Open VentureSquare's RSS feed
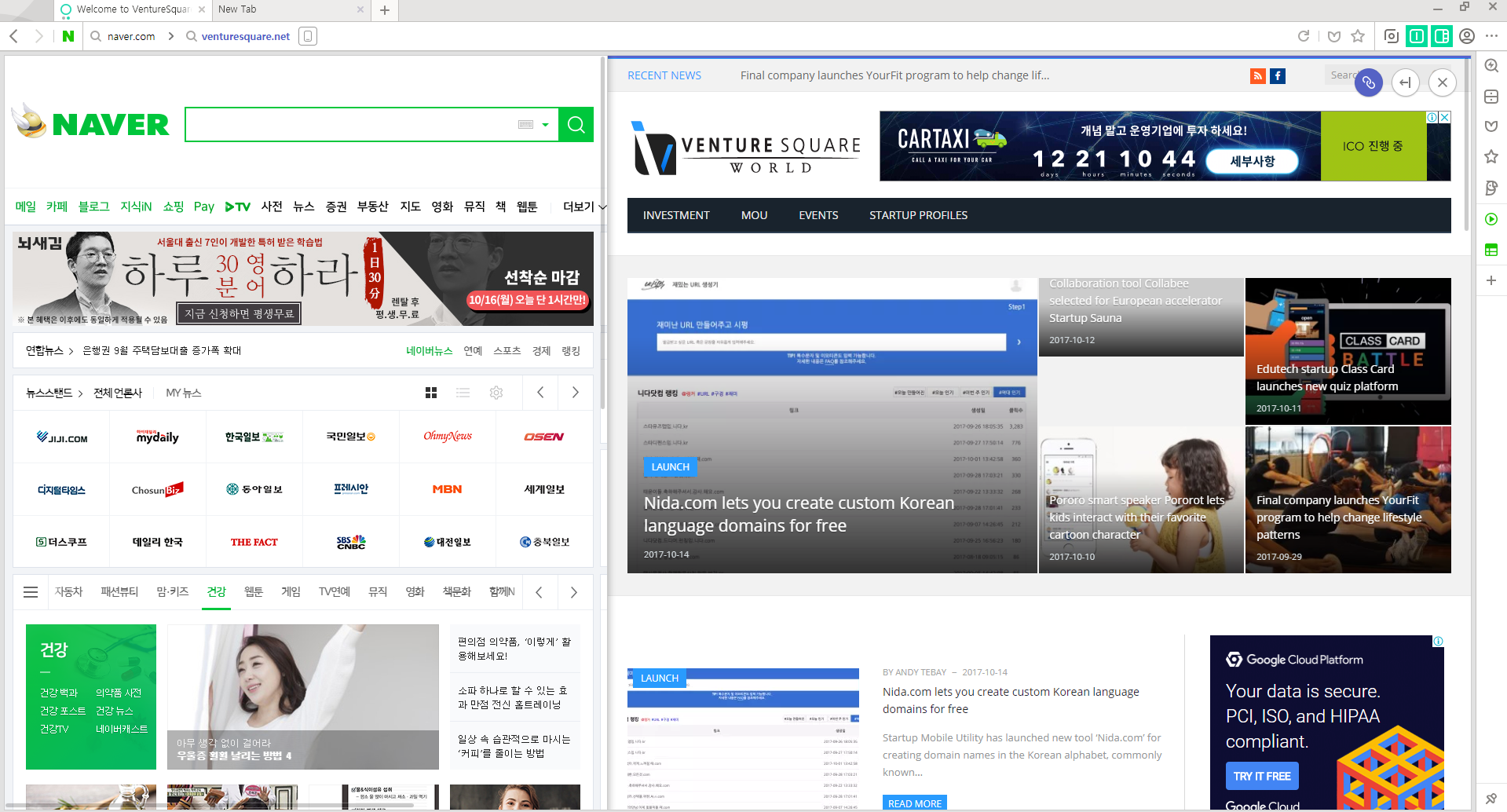The height and width of the screenshot is (812, 1507). pos(1257,75)
